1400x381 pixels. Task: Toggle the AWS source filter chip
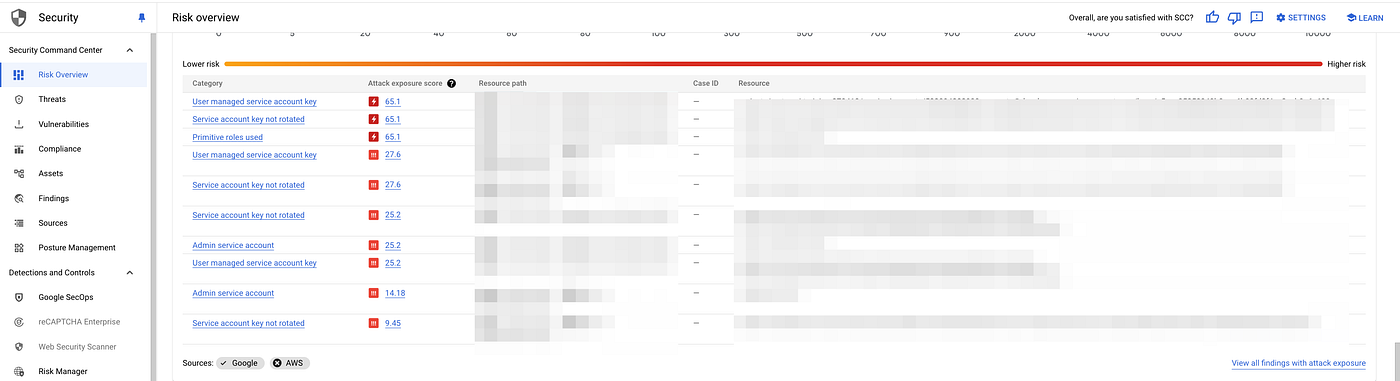[x=290, y=362]
